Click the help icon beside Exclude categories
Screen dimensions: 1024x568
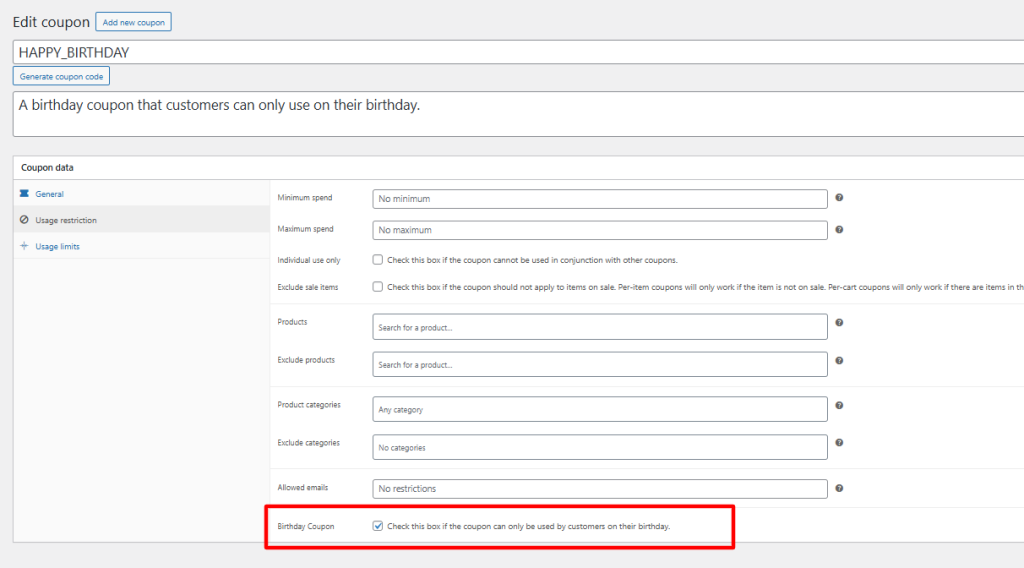[x=839, y=443]
